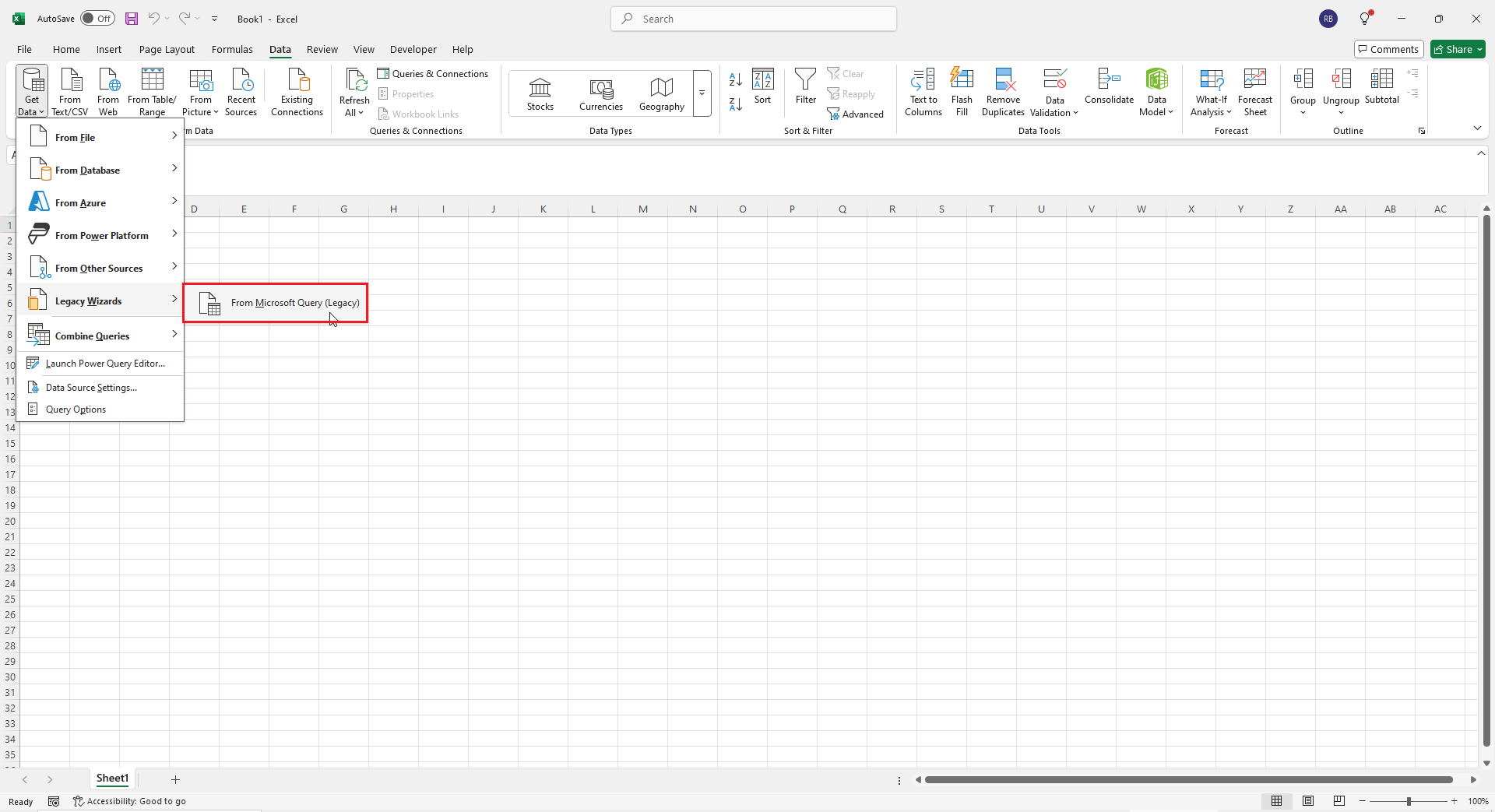The height and width of the screenshot is (812, 1495).
Task: Sort ascending with the A-Z icon
Action: click(735, 79)
